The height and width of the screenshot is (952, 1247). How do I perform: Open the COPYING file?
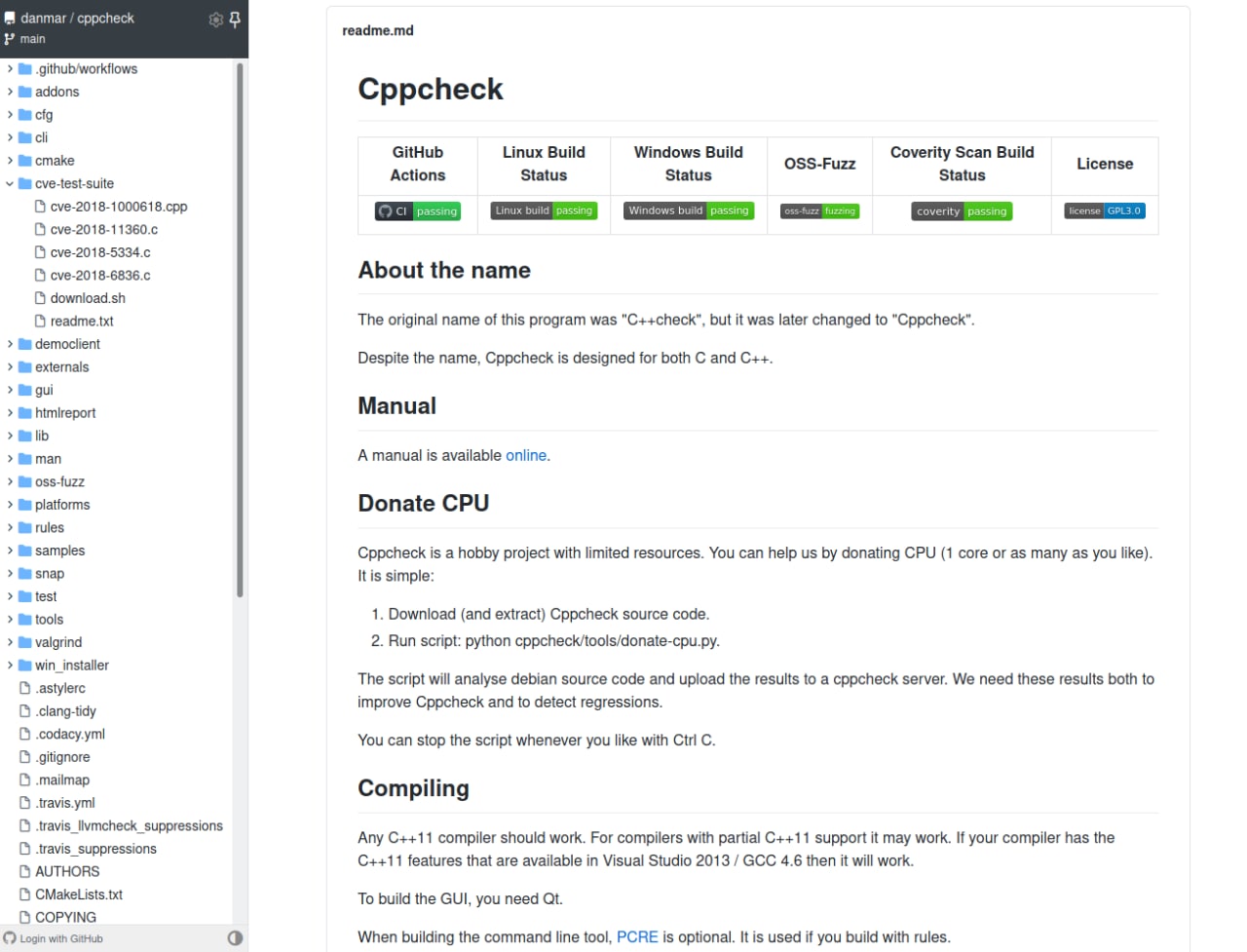65,918
